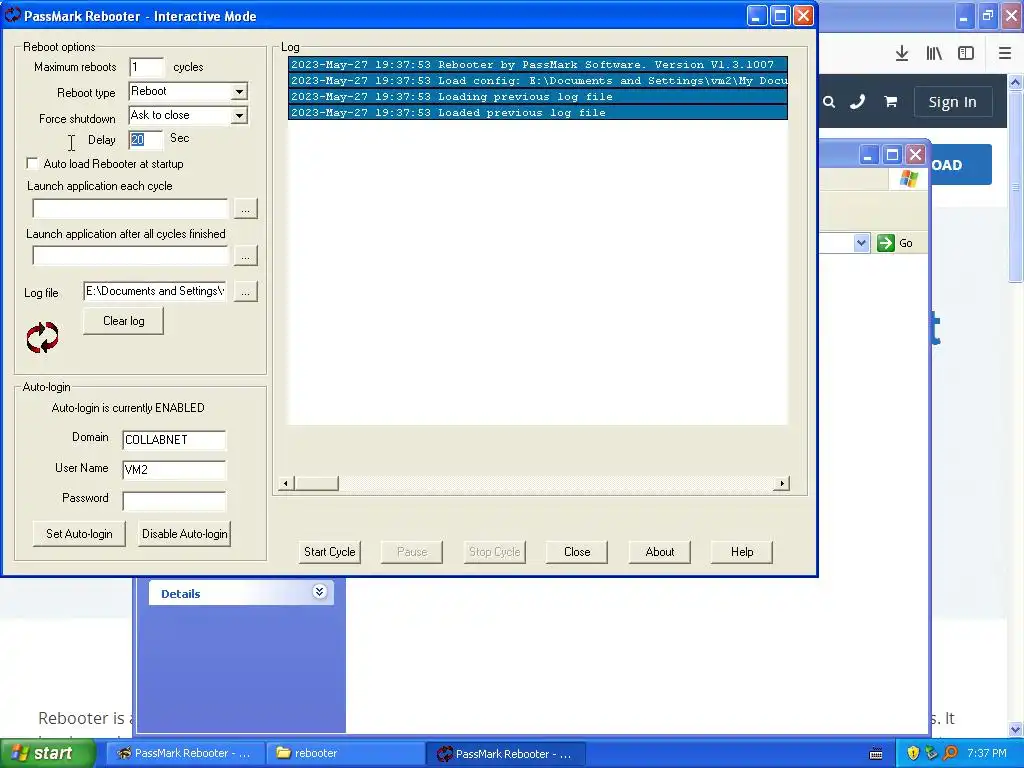Click the Clear log button
Image resolution: width=1024 pixels, height=768 pixels.
click(x=123, y=321)
